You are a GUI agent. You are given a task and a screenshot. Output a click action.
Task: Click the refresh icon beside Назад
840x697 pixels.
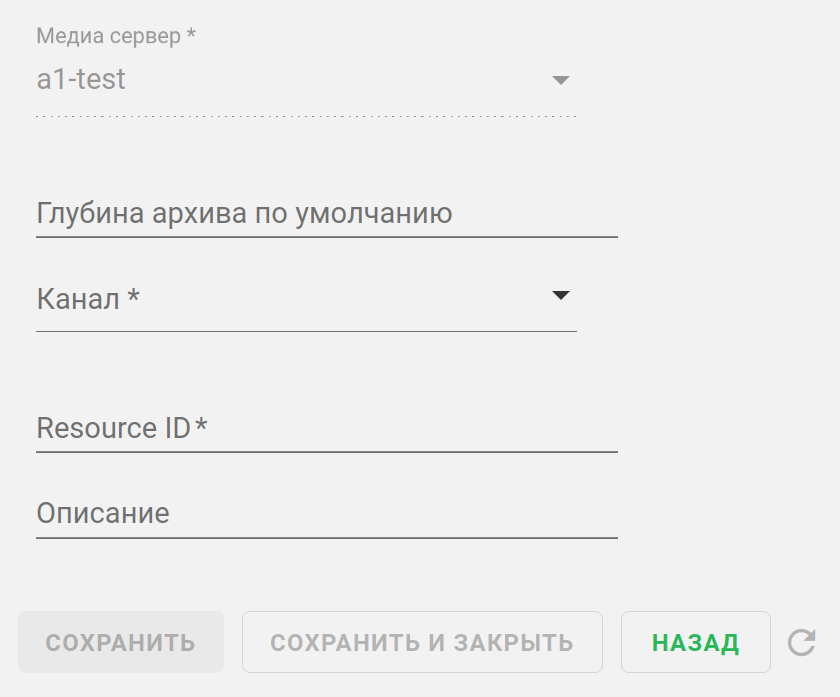point(802,642)
